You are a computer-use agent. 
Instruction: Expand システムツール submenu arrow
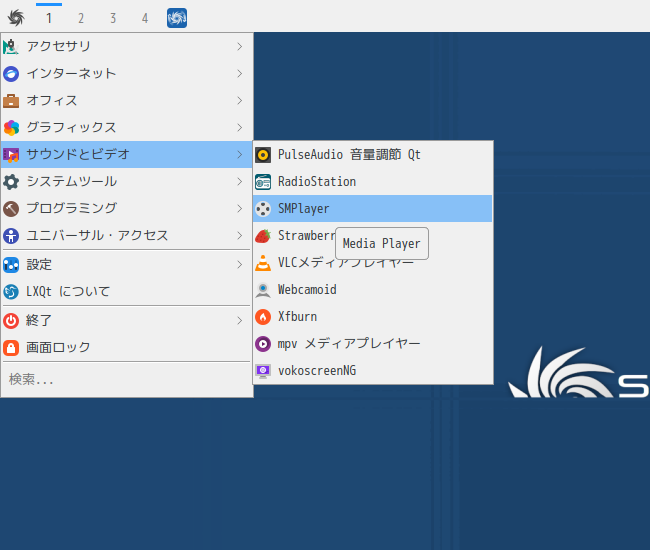240,182
